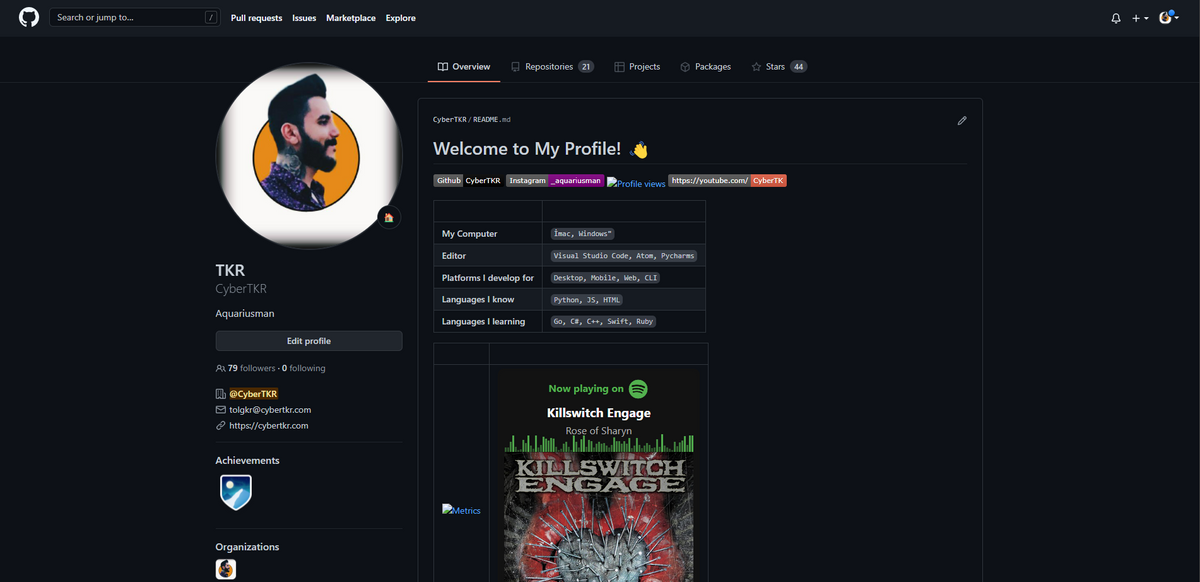The height and width of the screenshot is (582, 1200).
Task: Open Explore in header
Action: 401,18
